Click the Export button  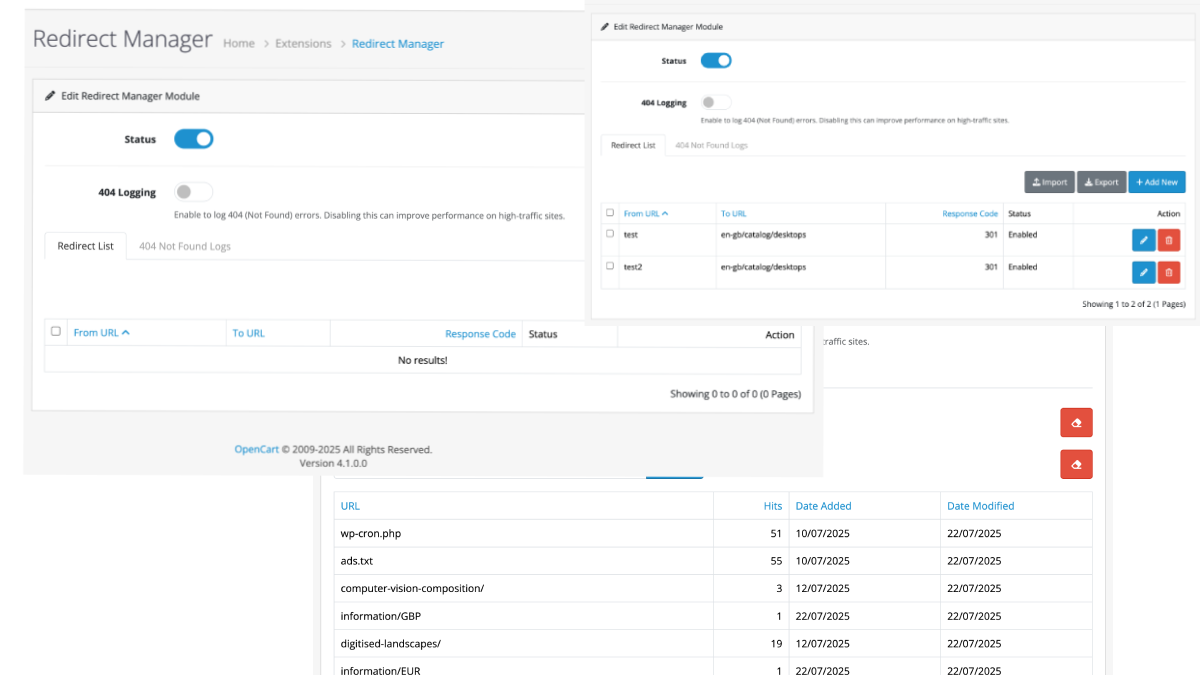click(x=1101, y=182)
